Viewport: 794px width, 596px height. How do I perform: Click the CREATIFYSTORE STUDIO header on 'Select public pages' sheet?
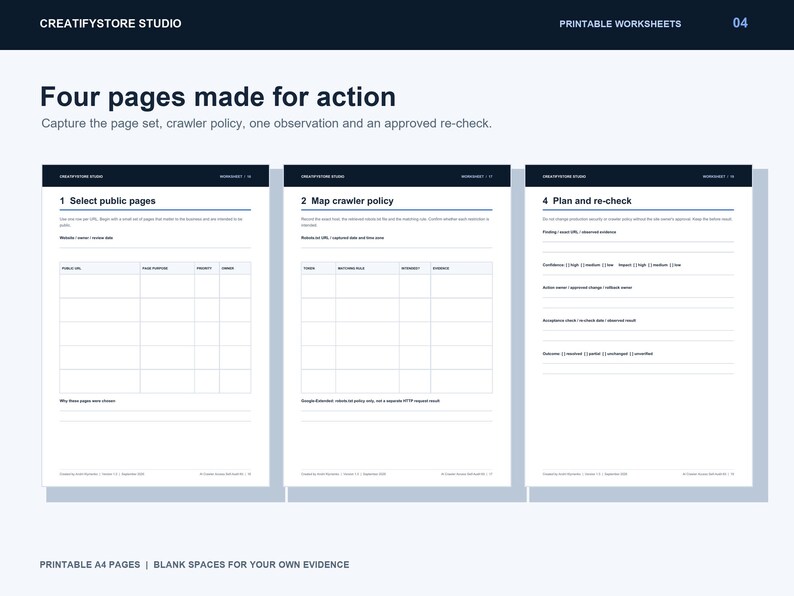tap(81, 177)
